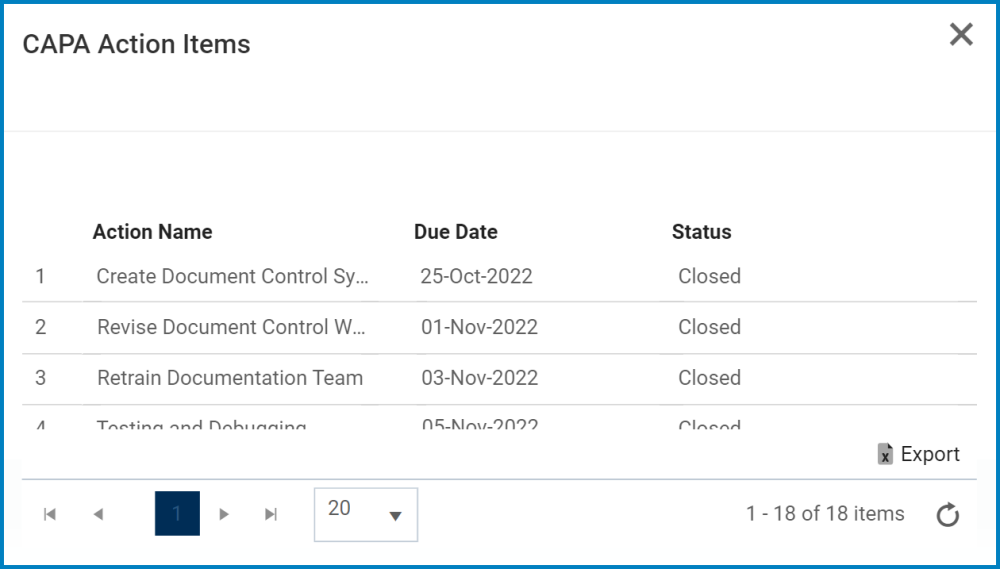
Task: Select Revise Document Control row
Action: pos(231,327)
